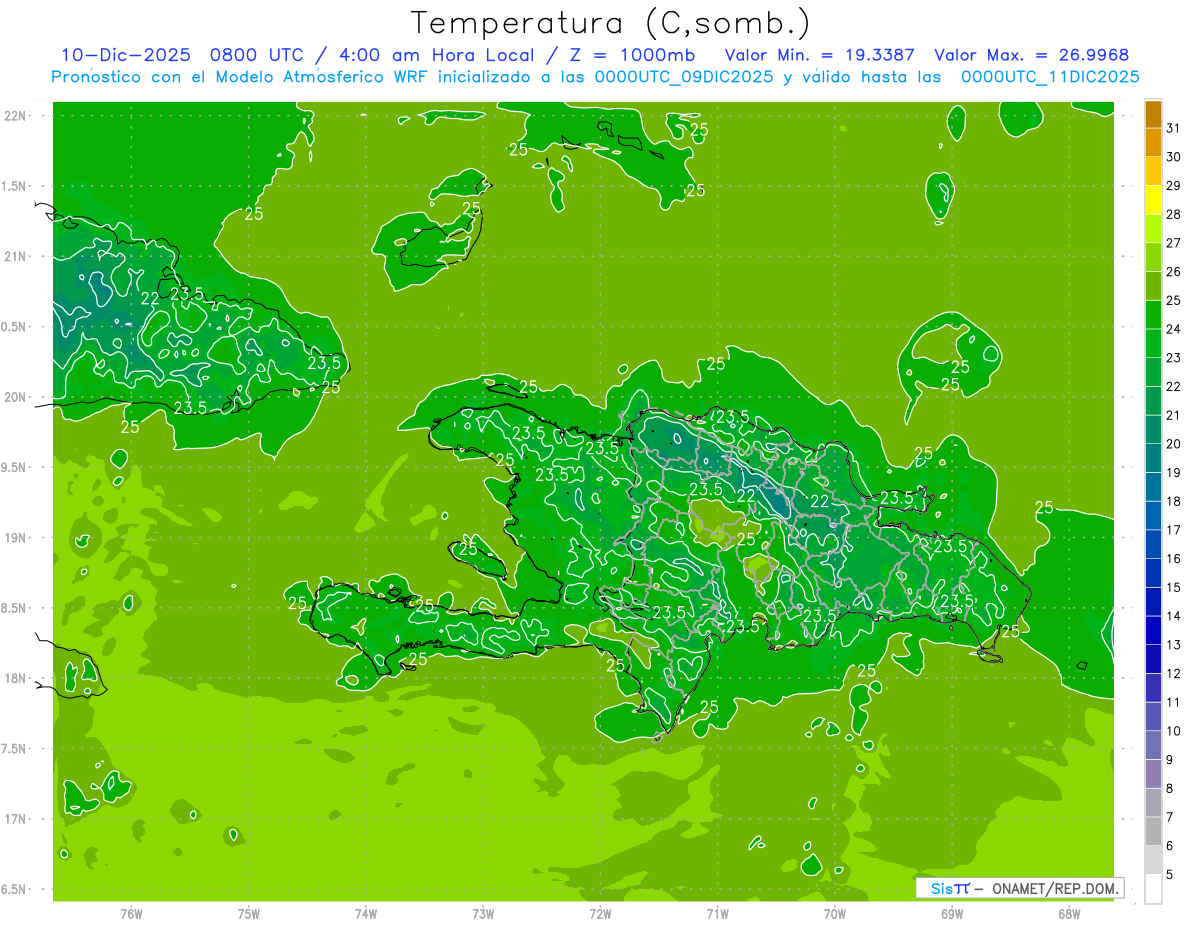Viewport: 1200px width, 927px height.
Task: Click the "74W" longitude label
Action: [366, 914]
